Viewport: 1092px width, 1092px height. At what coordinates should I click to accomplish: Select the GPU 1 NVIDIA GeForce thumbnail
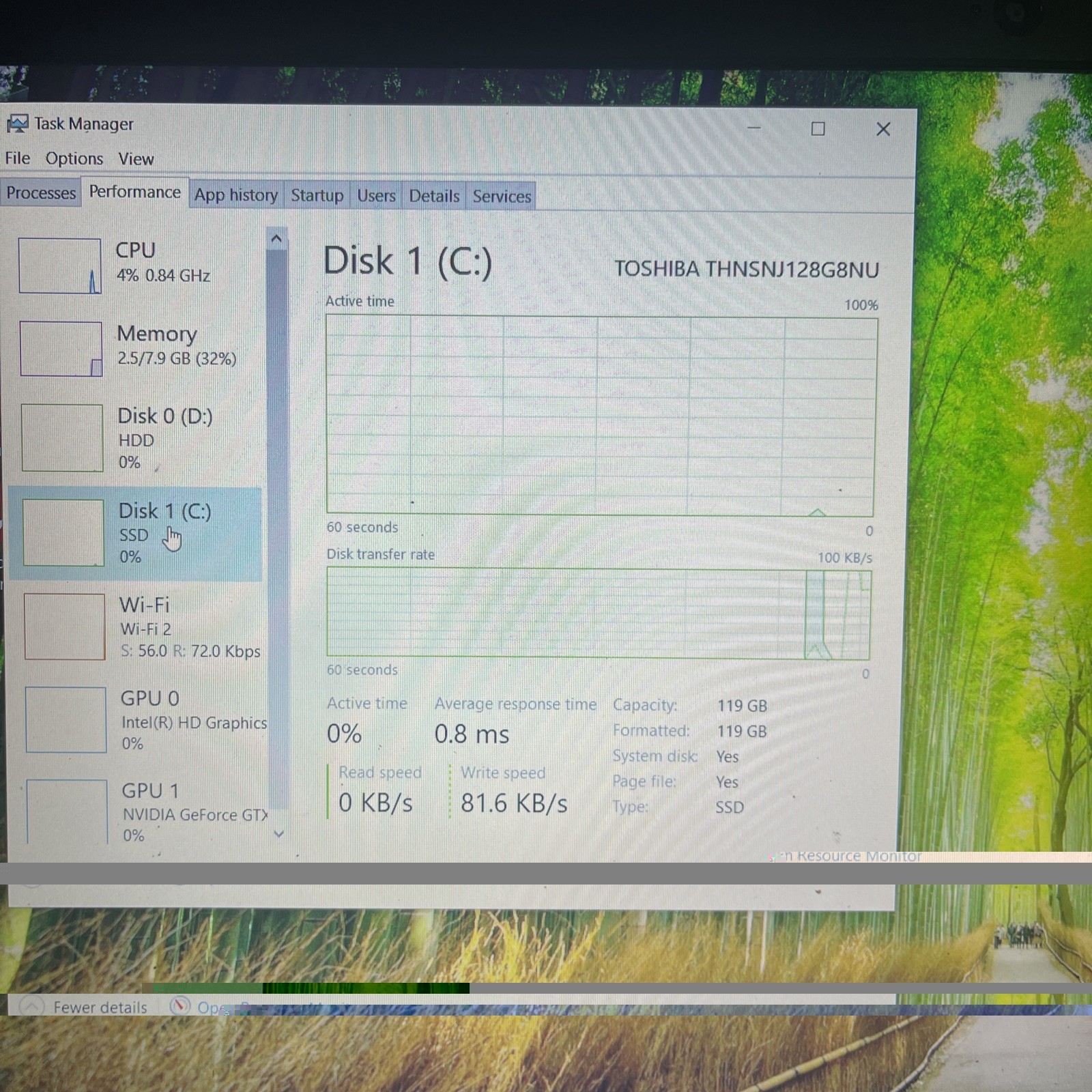pos(67,812)
